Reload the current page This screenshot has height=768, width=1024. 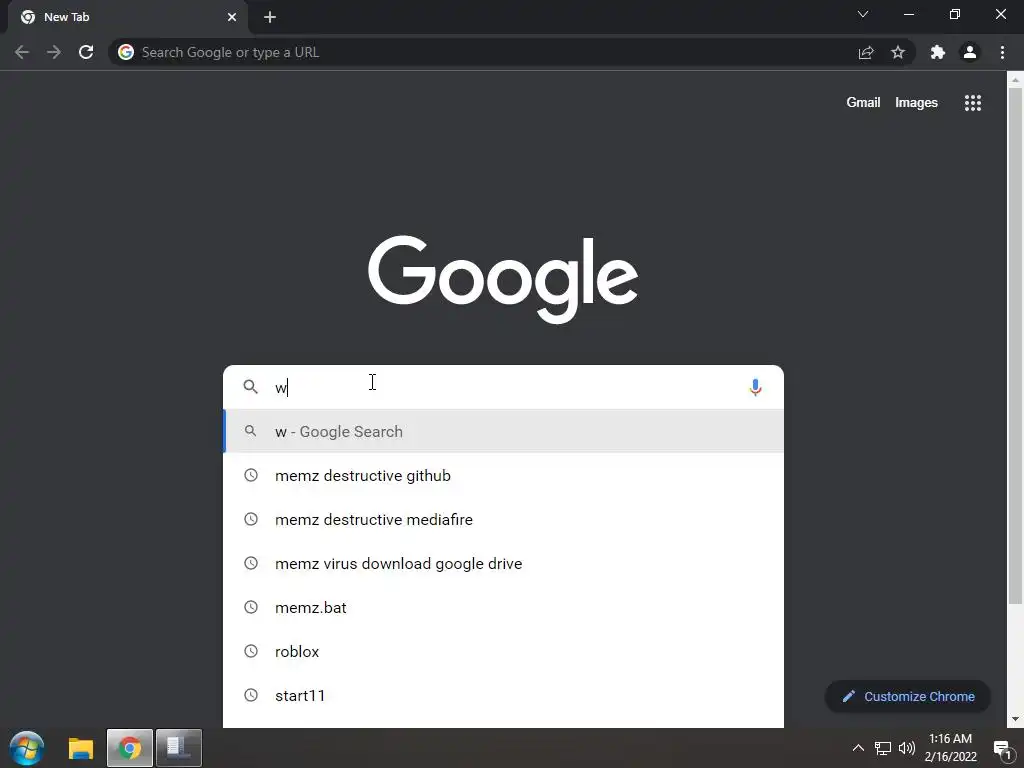86,52
